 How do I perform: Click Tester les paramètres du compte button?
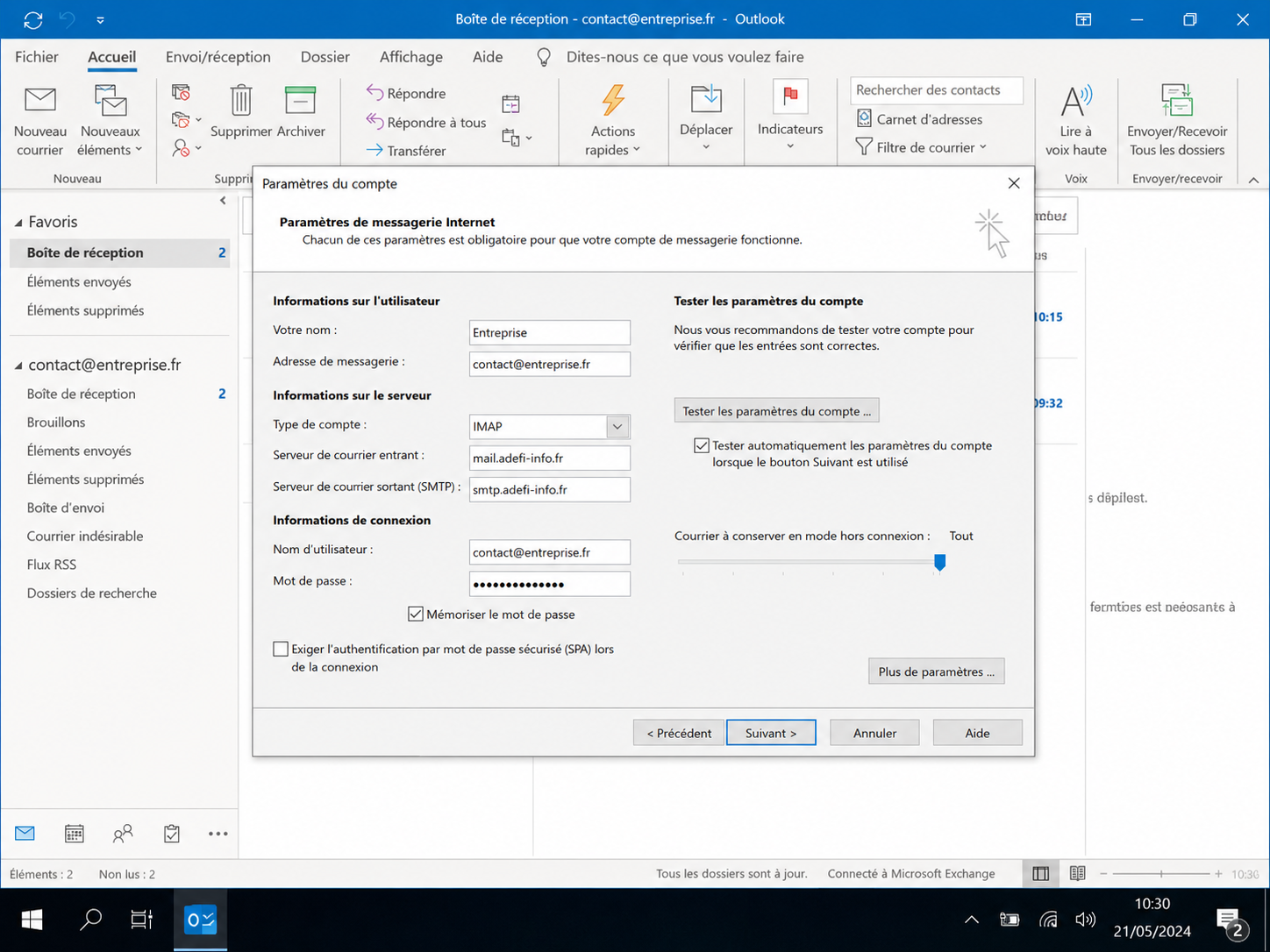777,410
